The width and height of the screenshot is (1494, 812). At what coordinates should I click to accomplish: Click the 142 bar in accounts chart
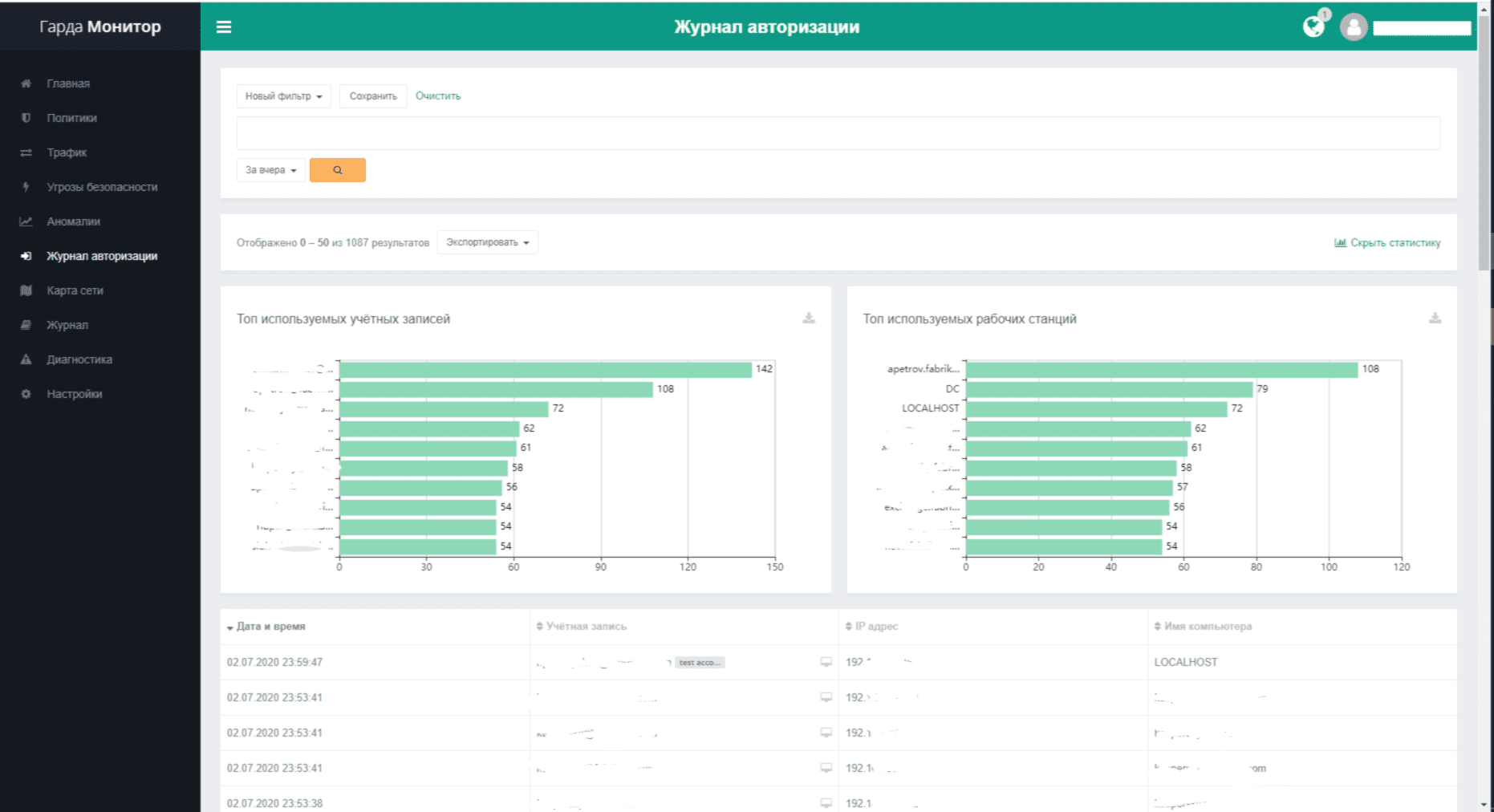(x=546, y=369)
